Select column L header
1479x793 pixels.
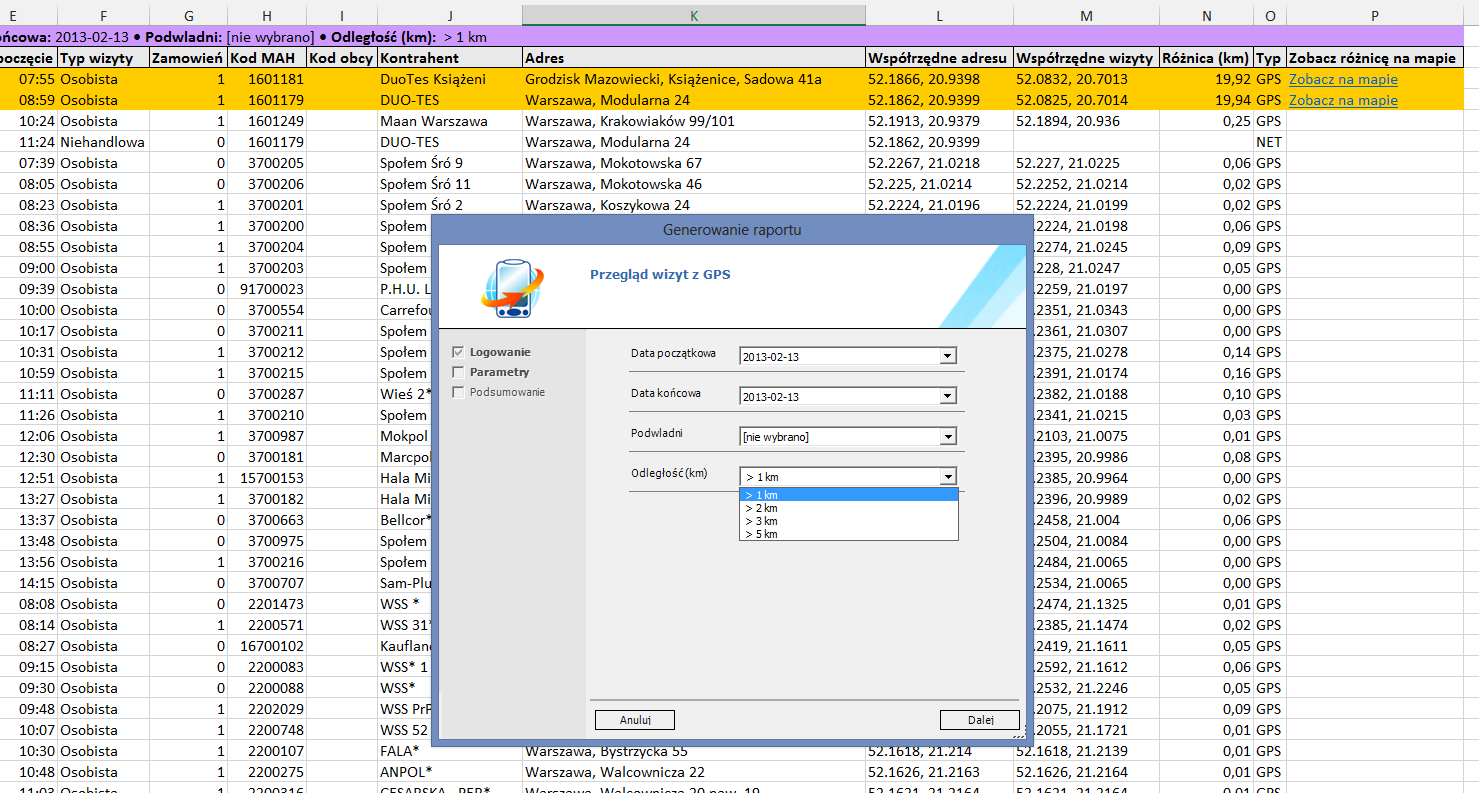pos(939,16)
